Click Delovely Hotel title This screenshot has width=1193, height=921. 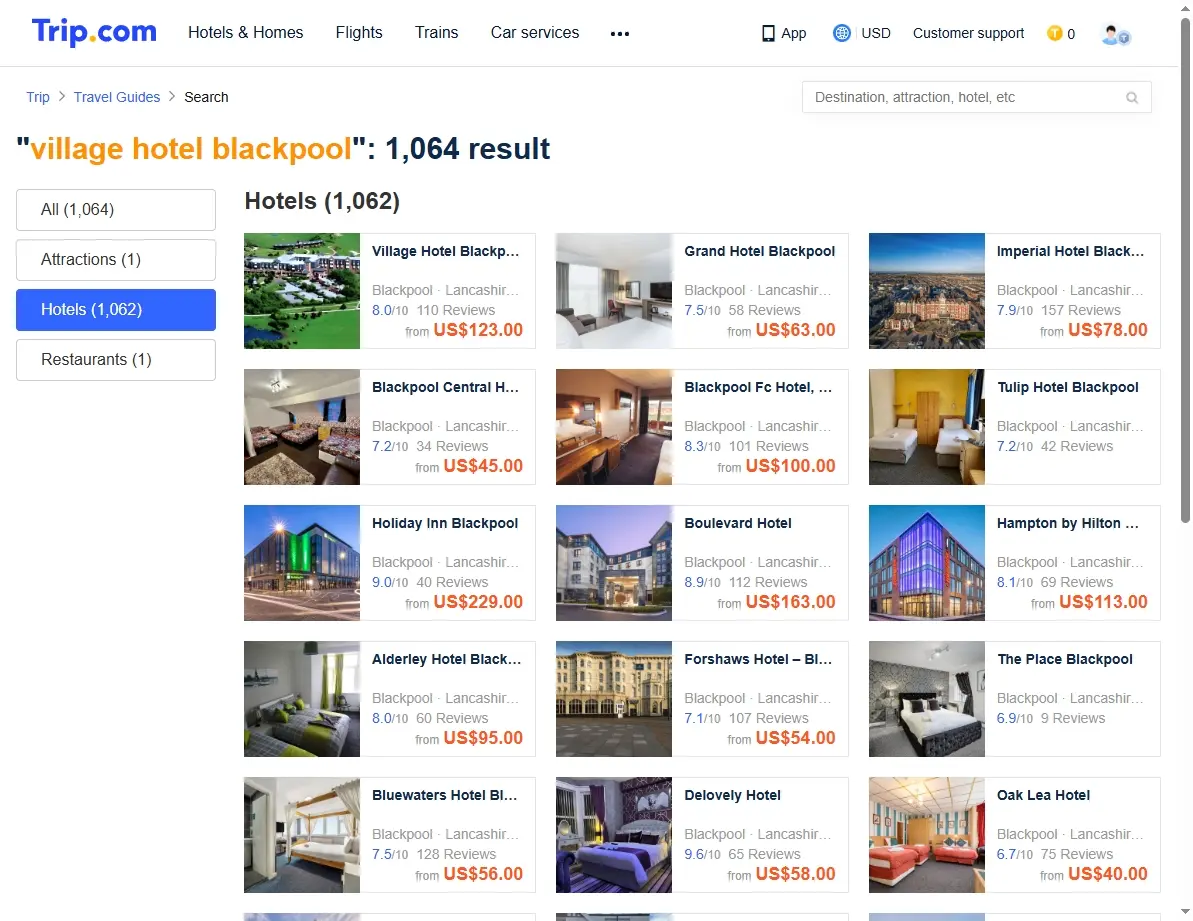point(733,796)
